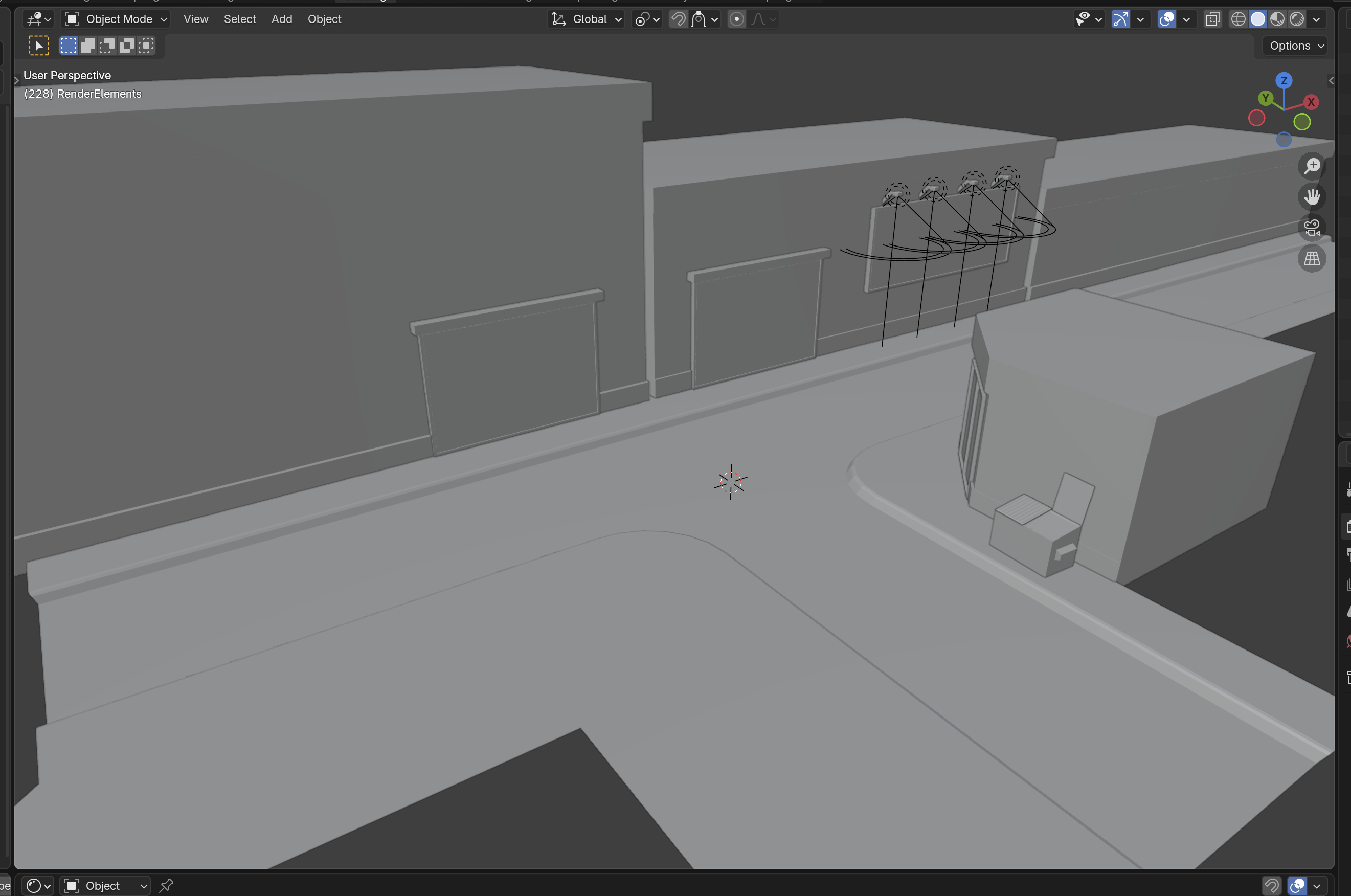Toggle gizmo display button
Image resolution: width=1351 pixels, height=896 pixels.
1120,19
